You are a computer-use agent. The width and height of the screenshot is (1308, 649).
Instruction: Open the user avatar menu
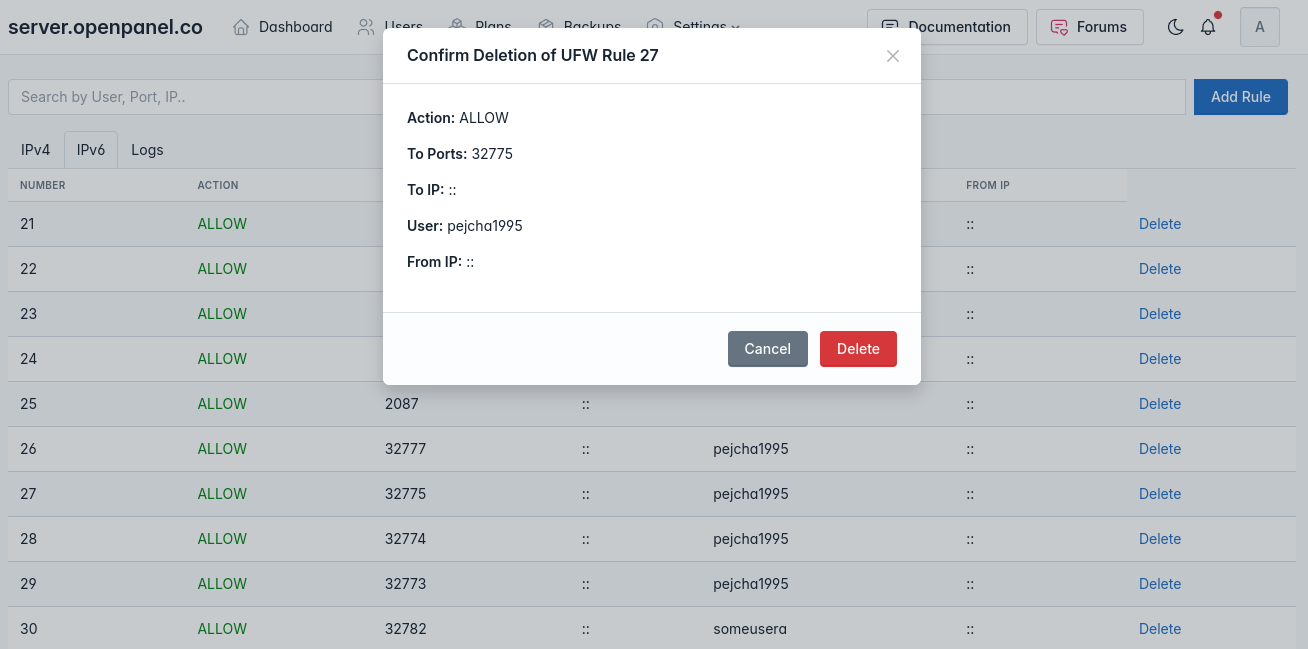click(1259, 27)
